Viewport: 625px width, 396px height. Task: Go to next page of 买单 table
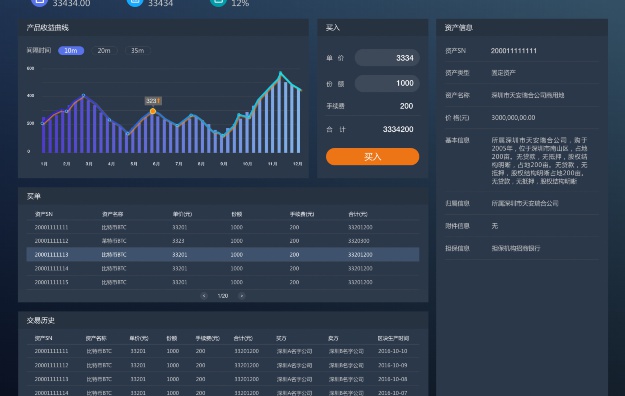[x=242, y=296]
